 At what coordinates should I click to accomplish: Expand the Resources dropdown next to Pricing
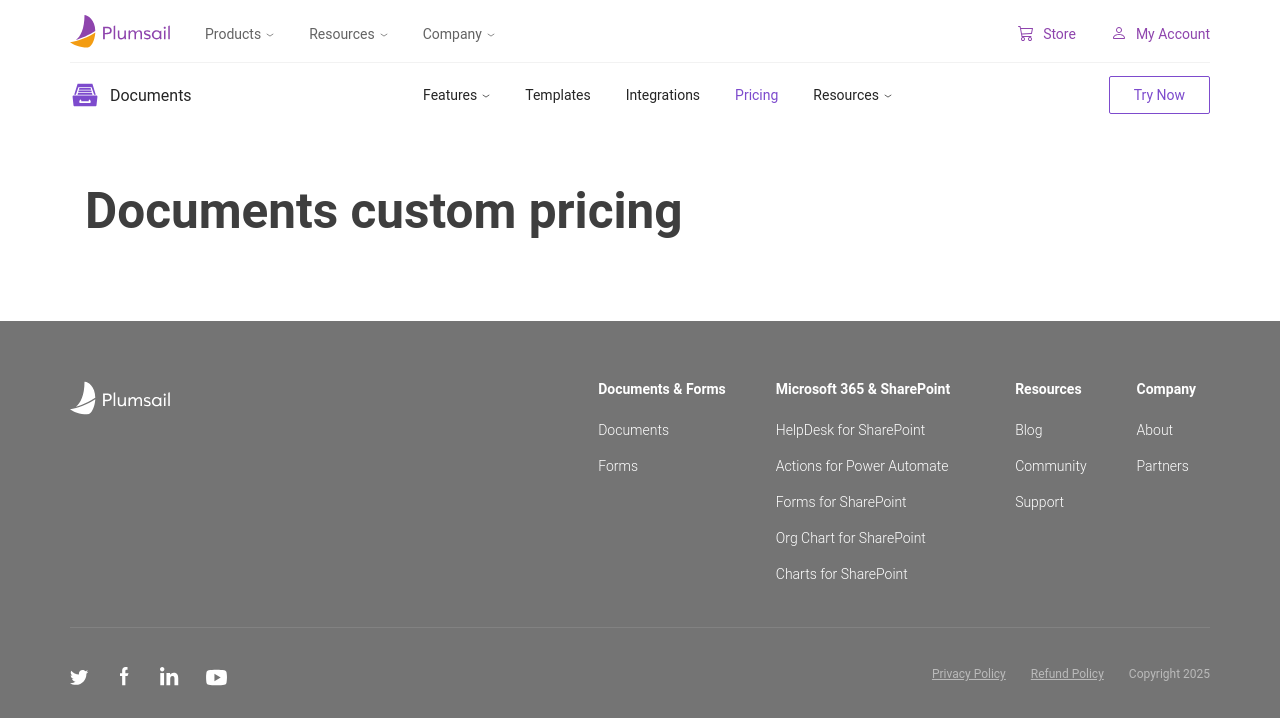click(852, 95)
